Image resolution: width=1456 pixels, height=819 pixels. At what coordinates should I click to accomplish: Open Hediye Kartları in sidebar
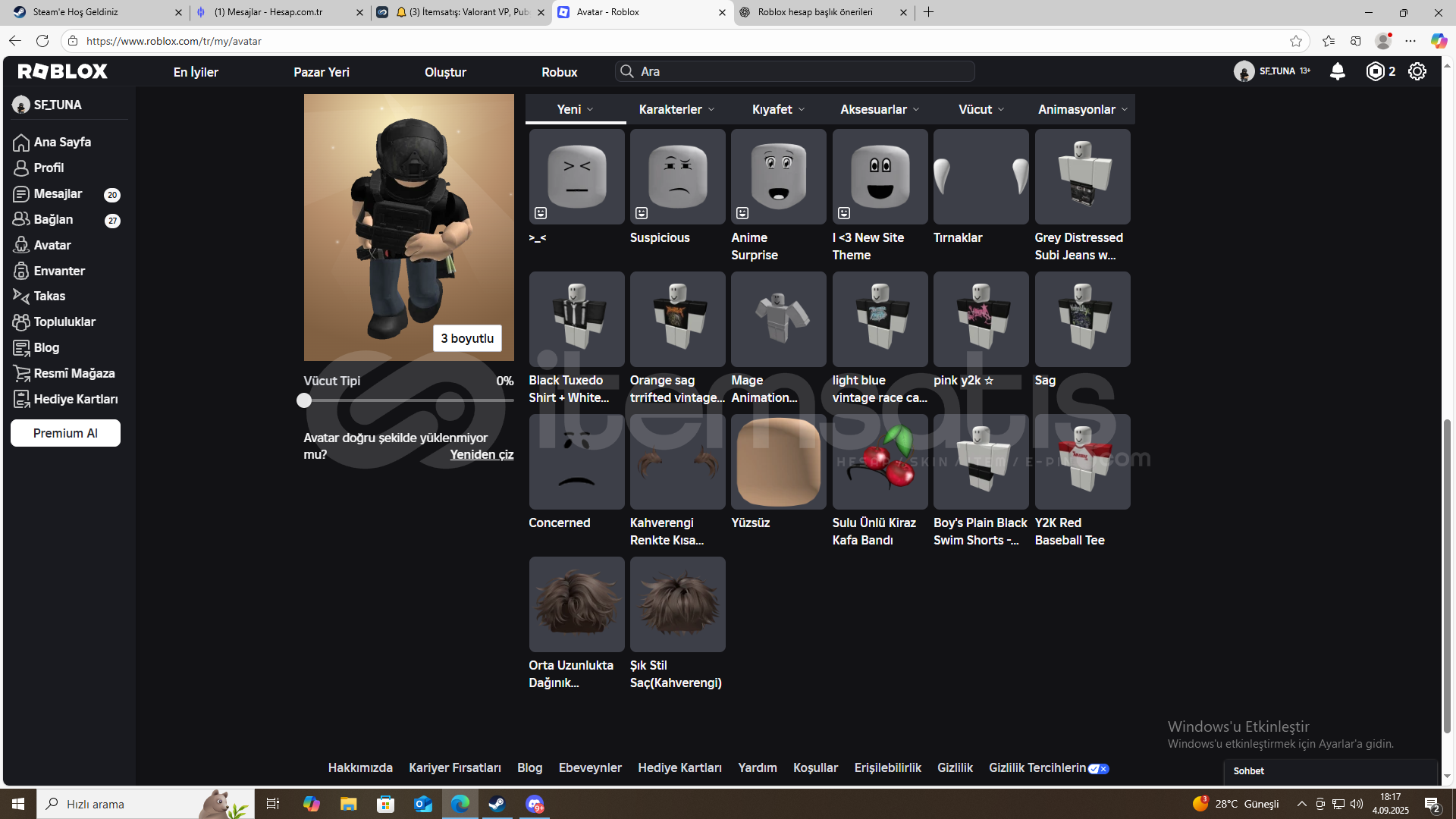pos(75,399)
